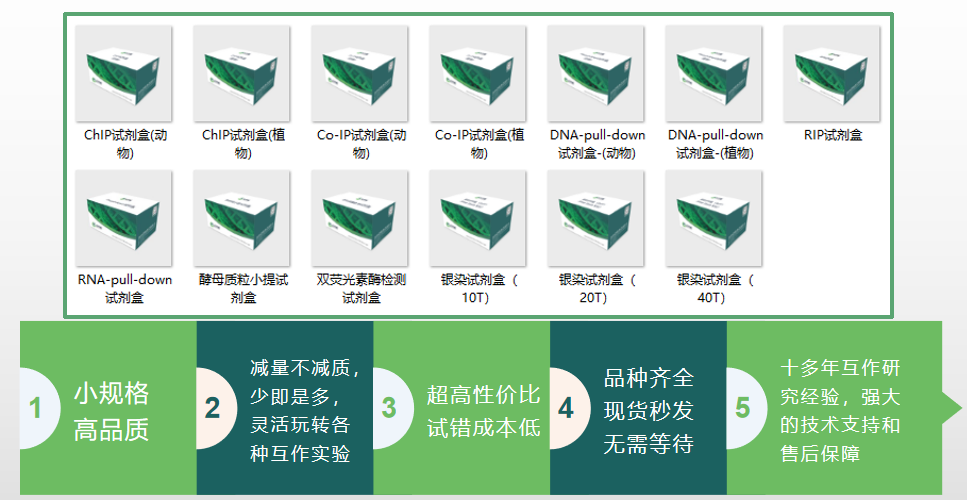967x500 pixels.
Task: Click the ChIP试剂盒(植物) caption text
Action: [x=244, y=144]
